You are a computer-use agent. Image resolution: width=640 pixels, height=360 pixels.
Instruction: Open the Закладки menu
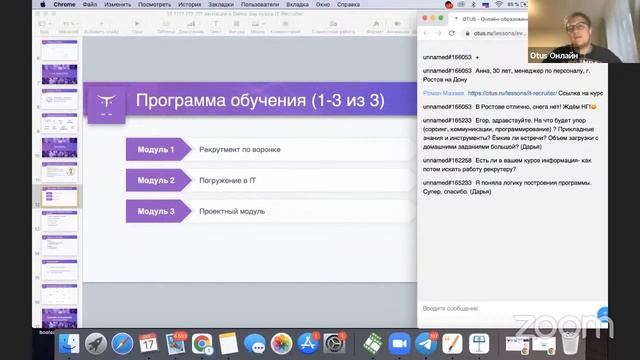point(221,4)
